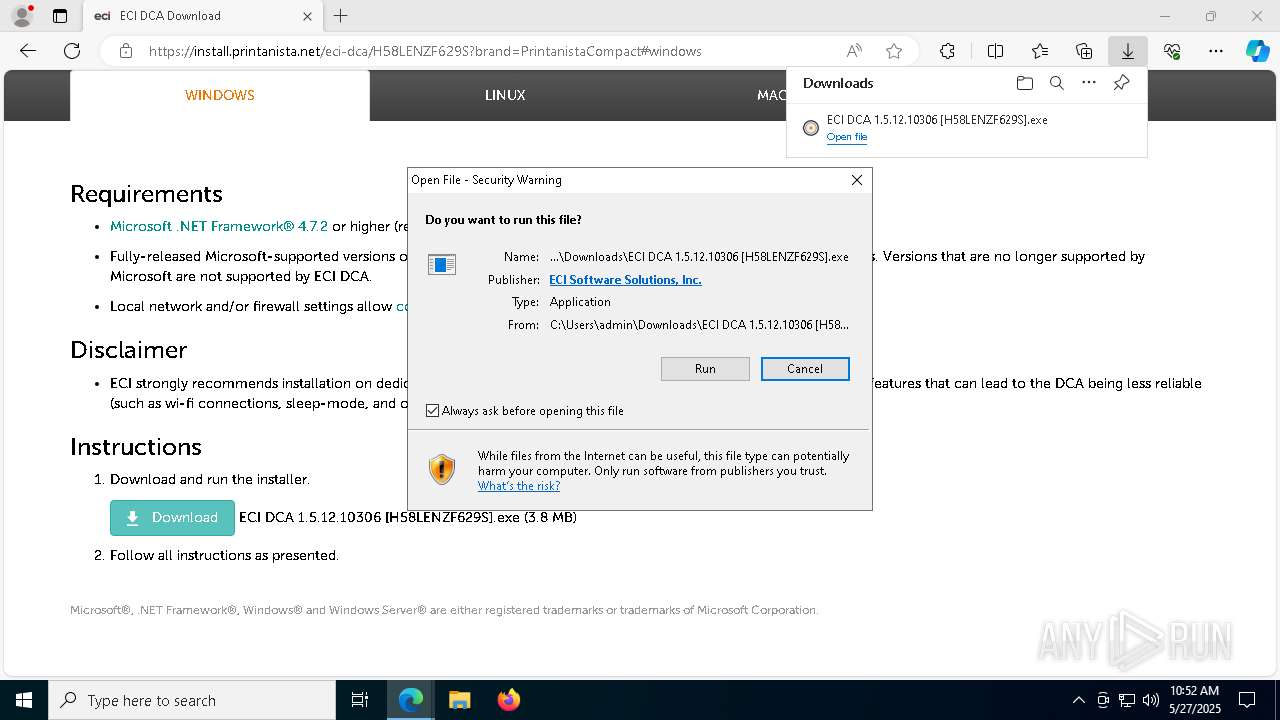Open Edge Settings and more menu
The height and width of the screenshot is (720, 1280).
(x=1216, y=51)
